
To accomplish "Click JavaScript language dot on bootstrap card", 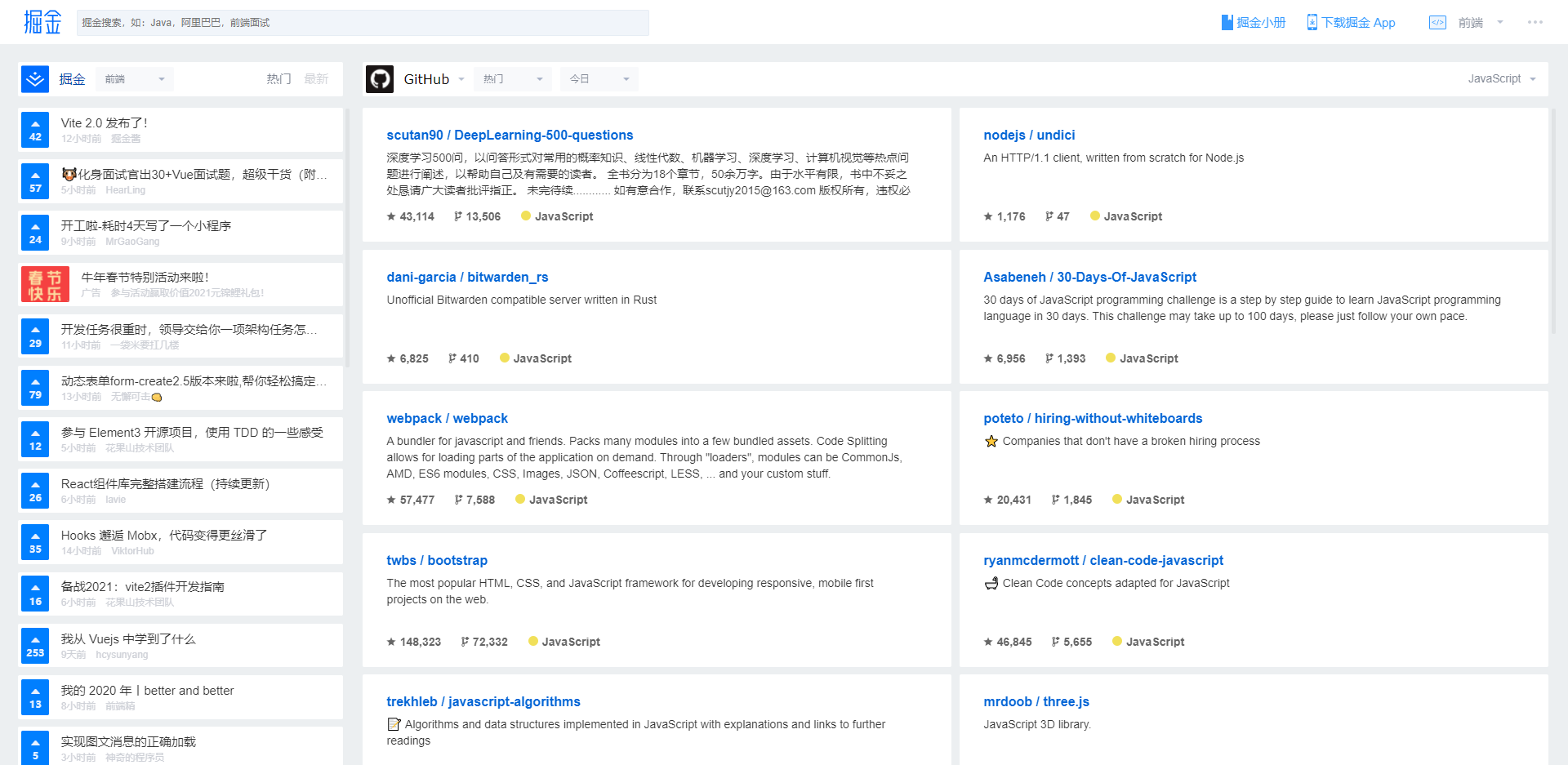I will 533,641.
